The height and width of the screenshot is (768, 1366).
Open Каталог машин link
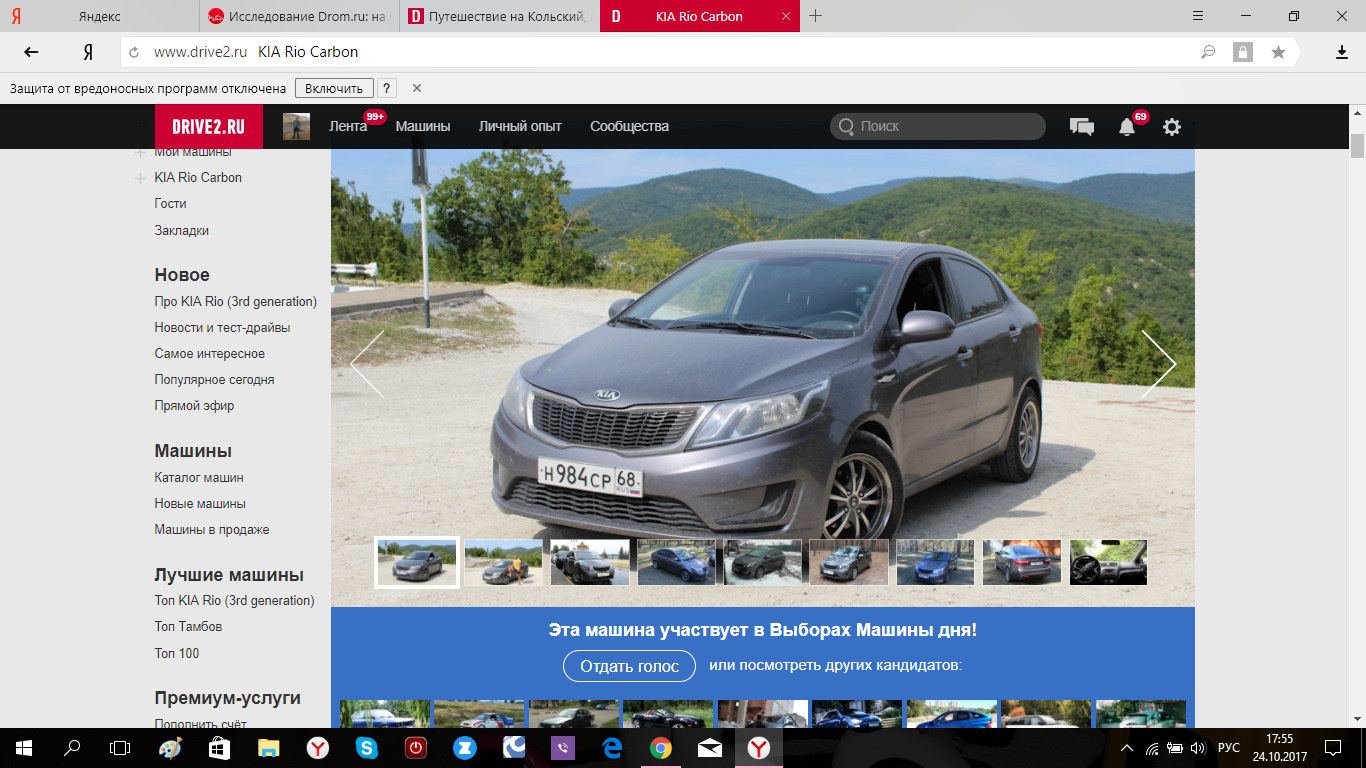point(199,477)
